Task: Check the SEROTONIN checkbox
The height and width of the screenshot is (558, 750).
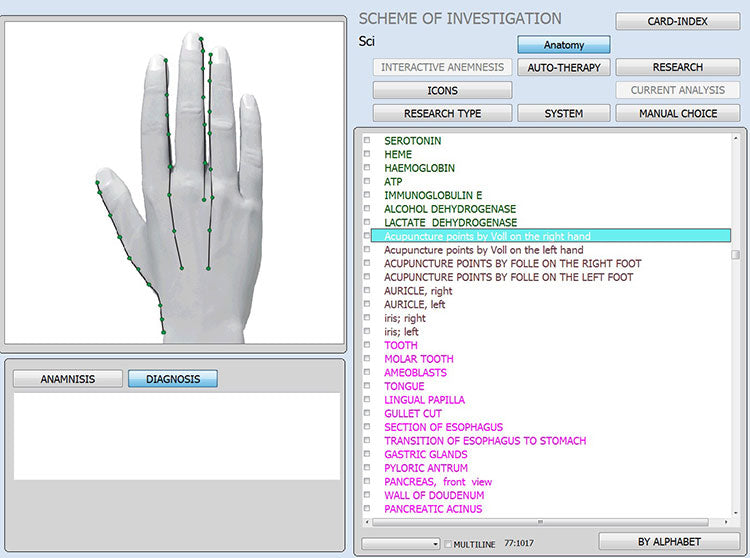Action: 367,141
